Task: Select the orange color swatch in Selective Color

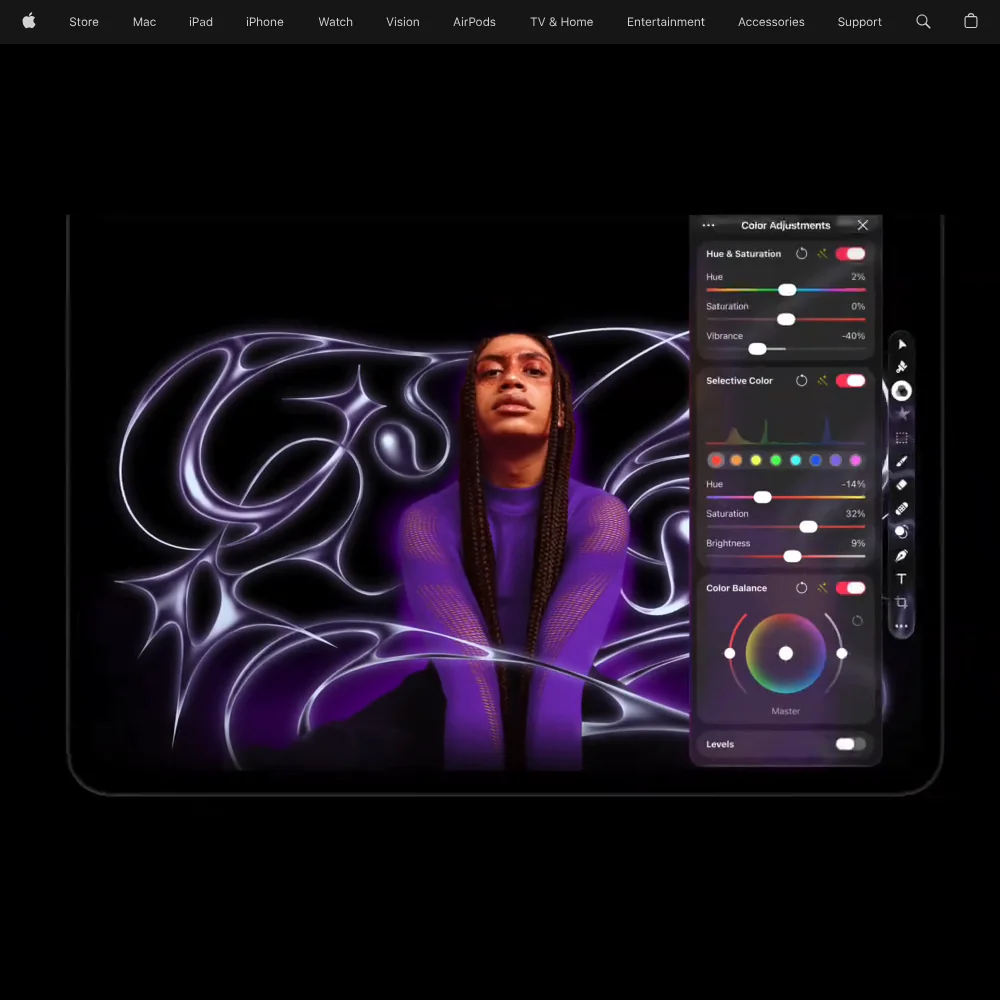Action: 736,460
